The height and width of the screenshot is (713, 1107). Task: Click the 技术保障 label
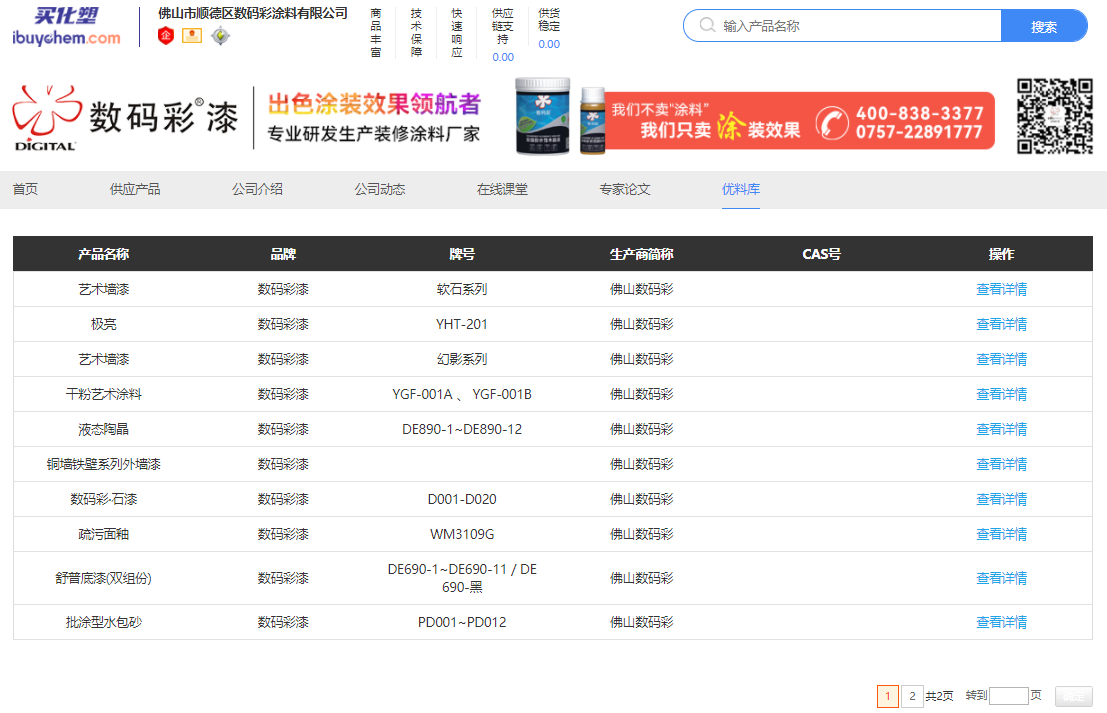(x=417, y=32)
